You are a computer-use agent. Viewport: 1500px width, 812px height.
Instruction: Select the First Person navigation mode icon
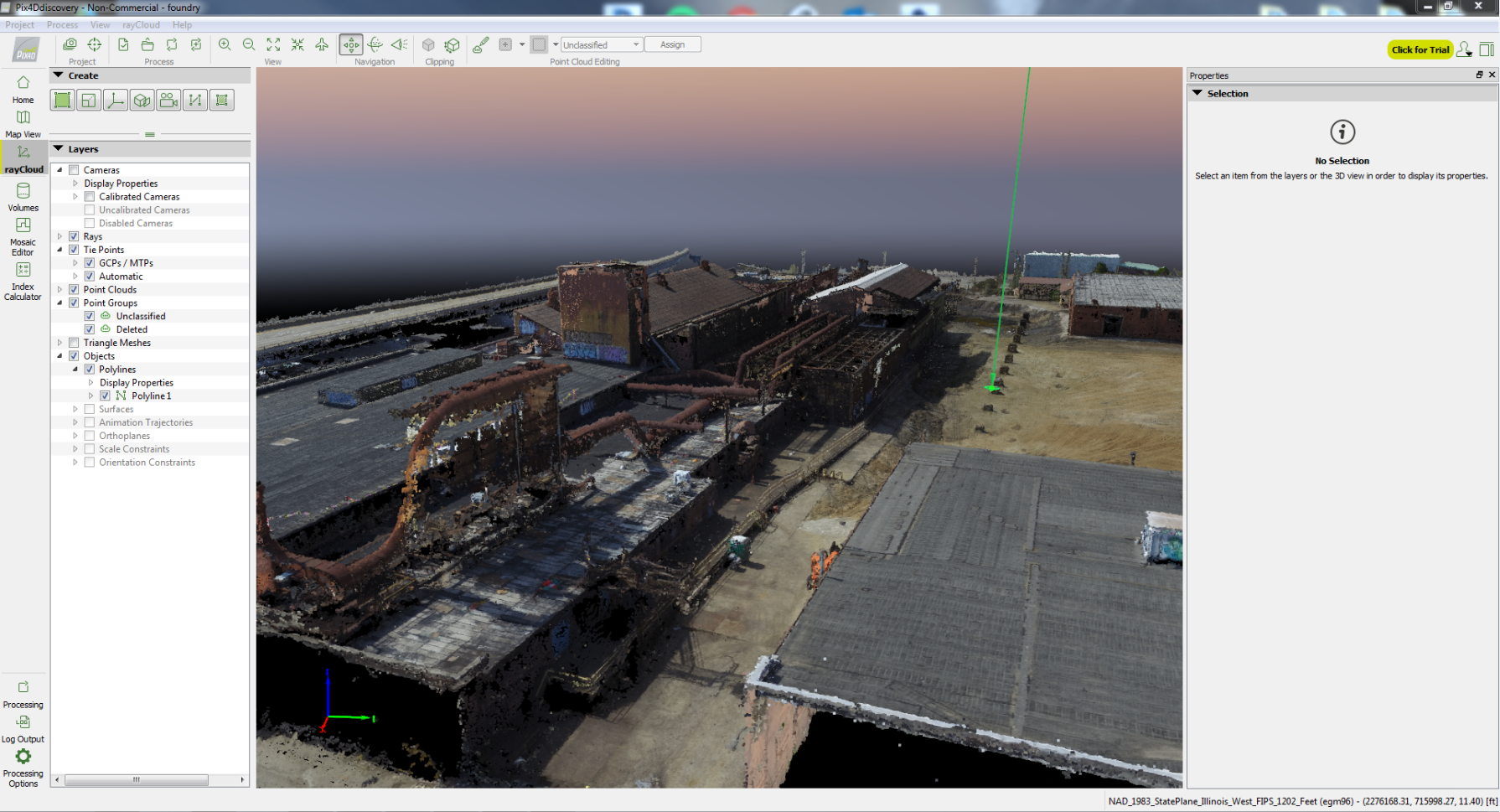[x=400, y=44]
